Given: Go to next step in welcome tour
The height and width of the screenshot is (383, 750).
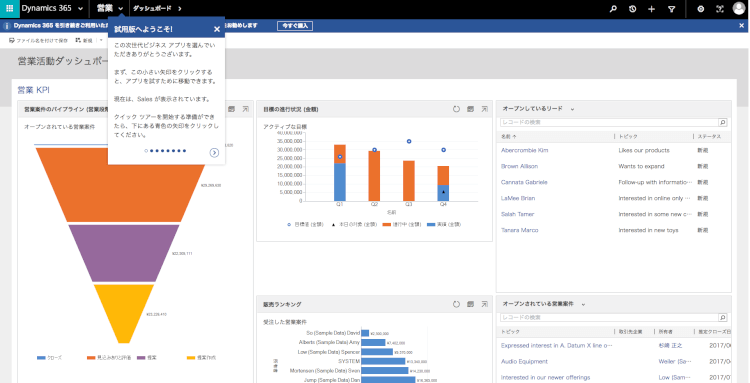Looking at the screenshot, I should point(214,153).
